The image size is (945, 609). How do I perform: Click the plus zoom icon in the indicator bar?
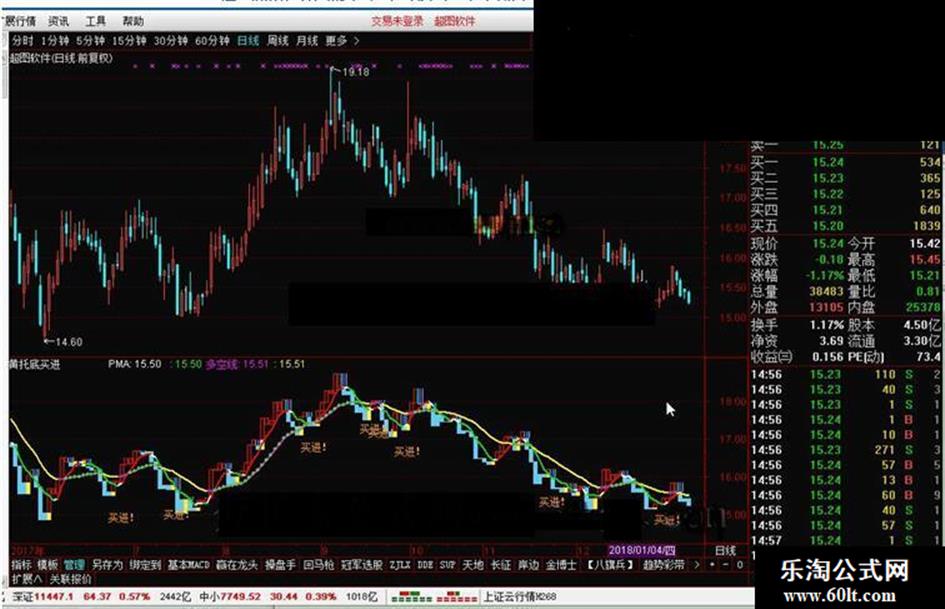click(712, 565)
